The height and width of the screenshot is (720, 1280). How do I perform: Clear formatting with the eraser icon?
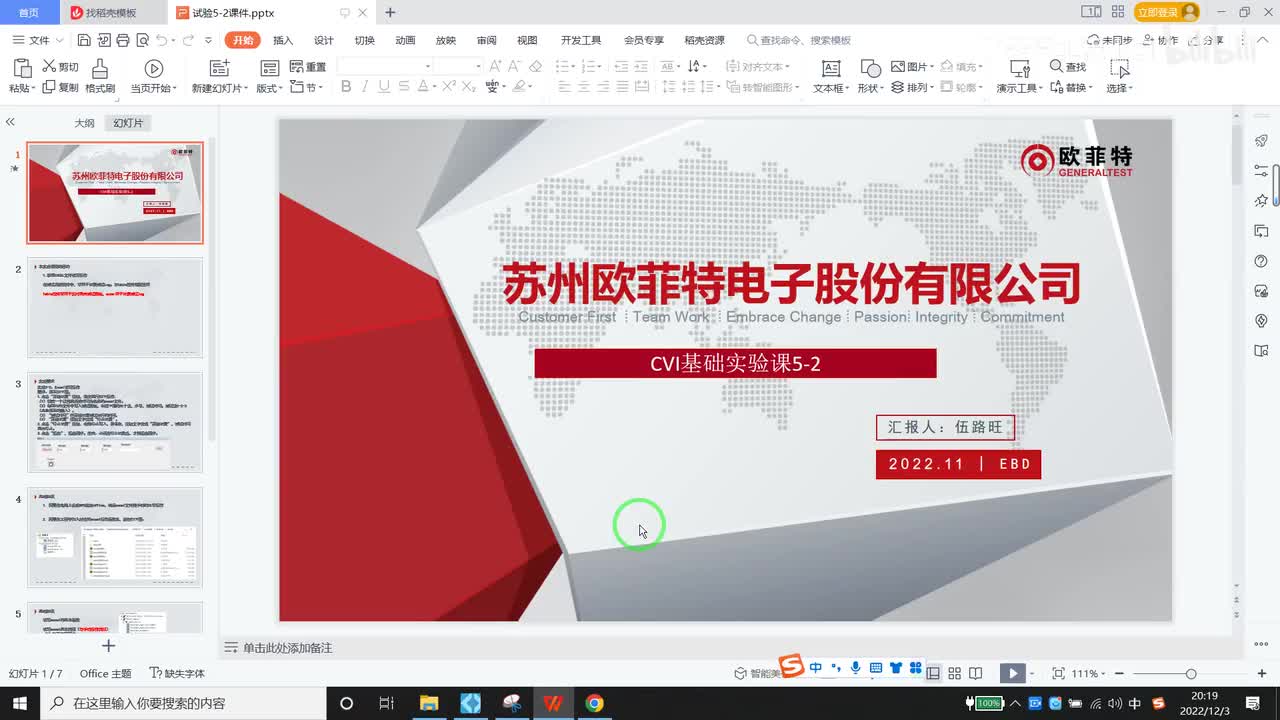click(x=535, y=66)
